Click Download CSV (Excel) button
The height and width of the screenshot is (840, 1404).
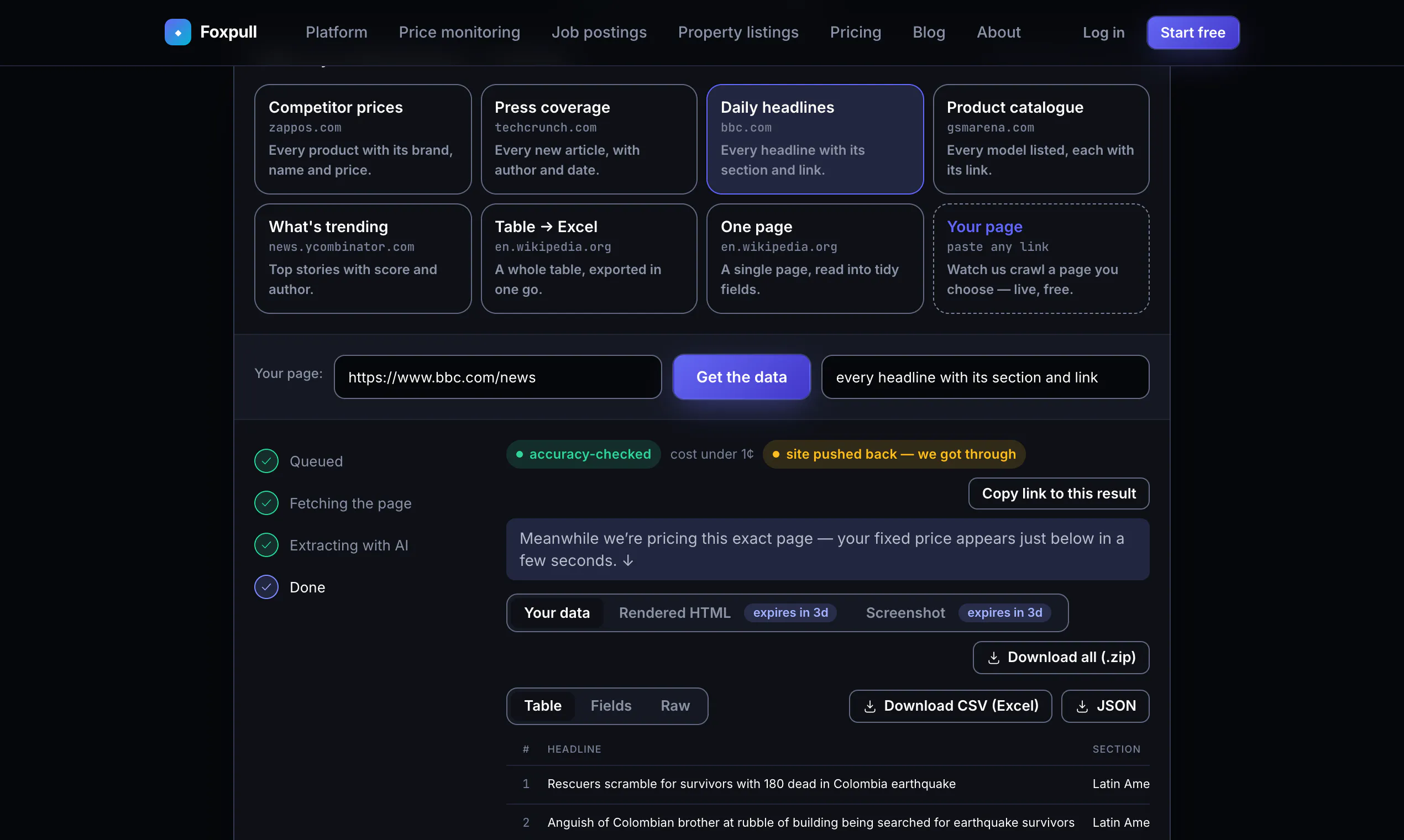tap(951, 706)
